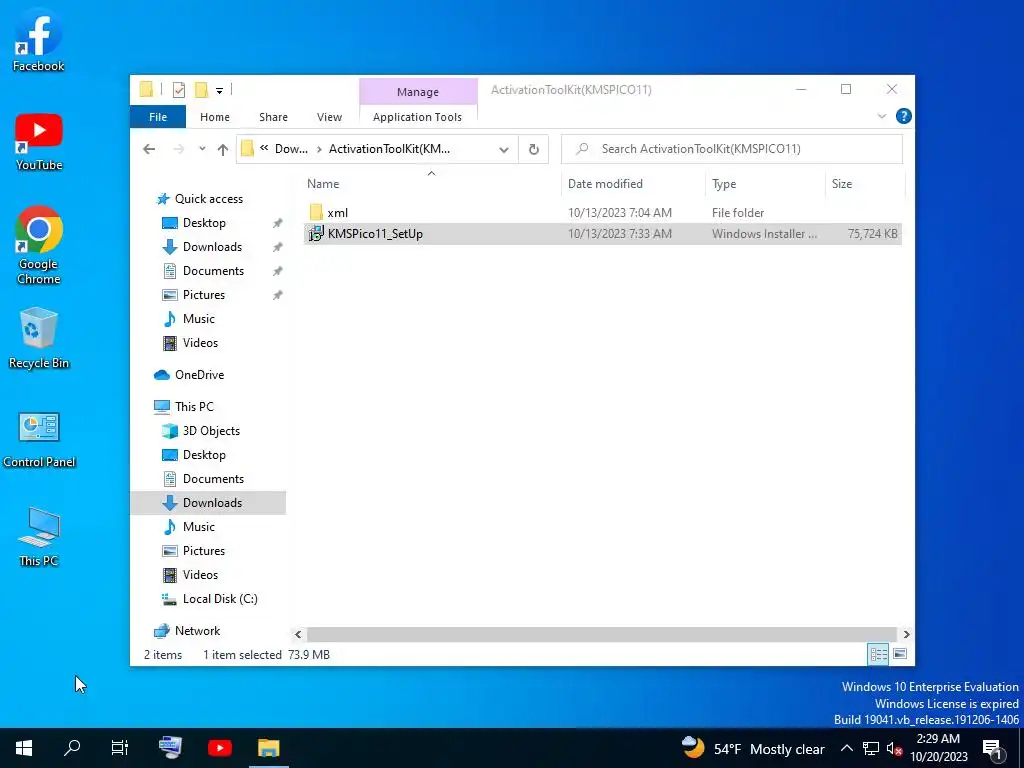Open taskbar Search
Image resolution: width=1024 pixels, height=768 pixels.
point(72,748)
